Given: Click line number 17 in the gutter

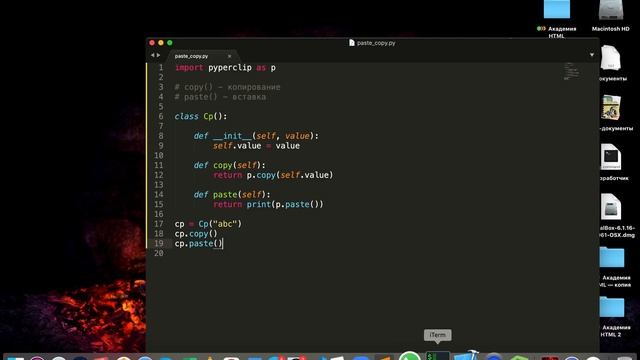Looking at the screenshot, I should pyautogui.click(x=159, y=224).
